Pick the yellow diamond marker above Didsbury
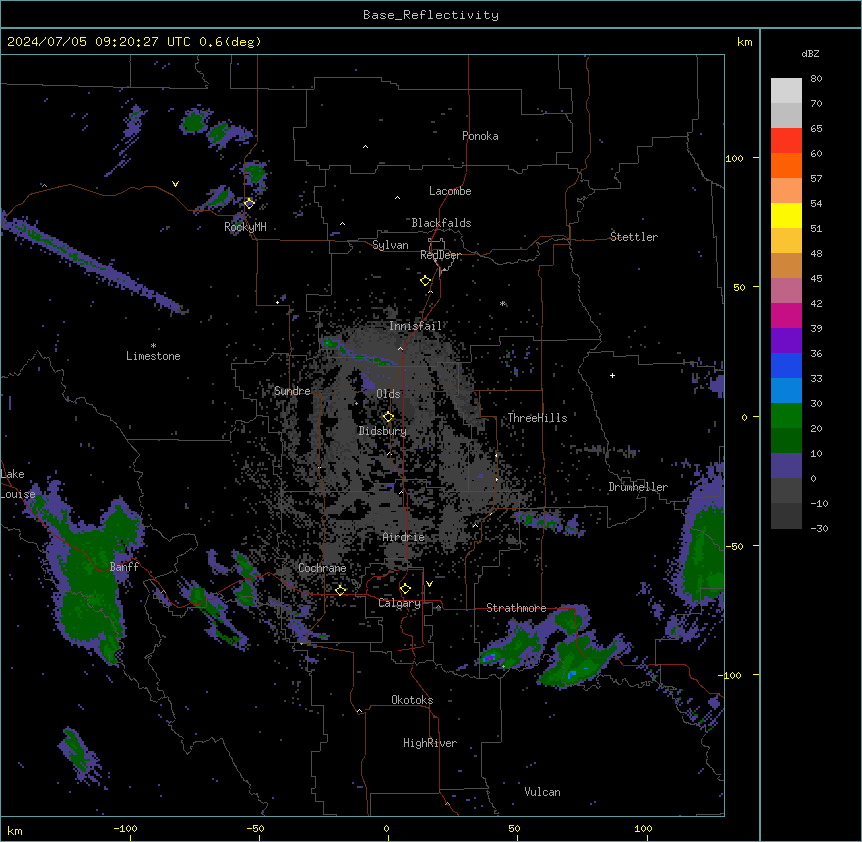Viewport: 862px width, 842px height. [x=388, y=417]
